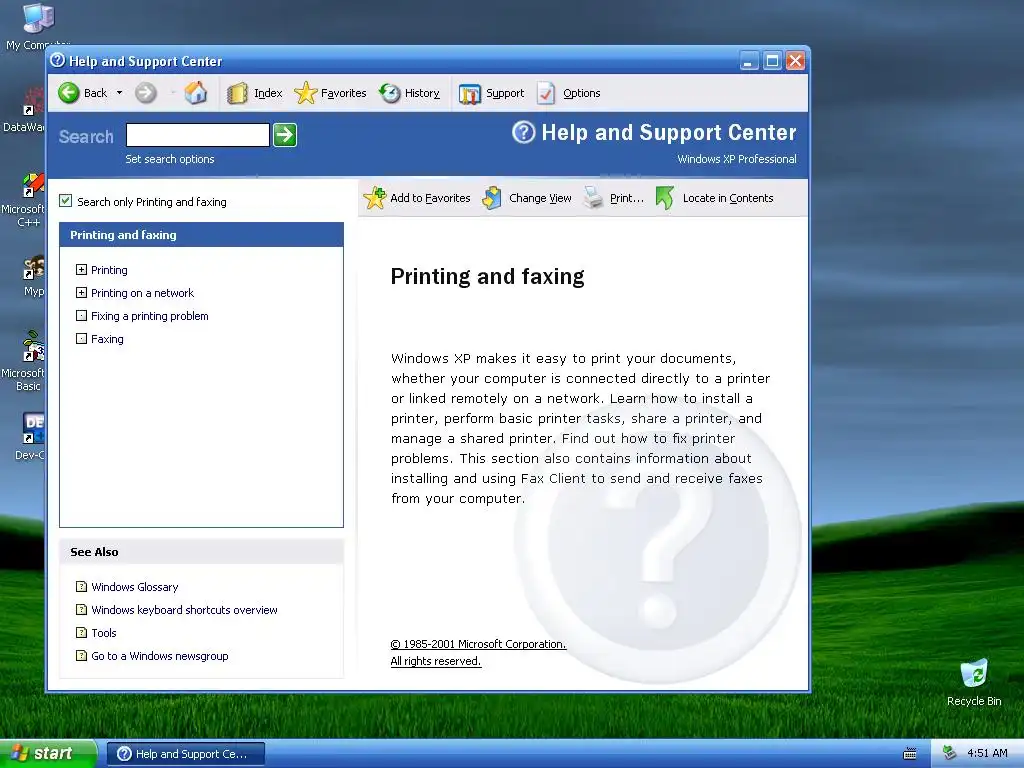This screenshot has width=1024, height=768.
Task: Click the tray safely remove hardware icon
Action: point(950,753)
